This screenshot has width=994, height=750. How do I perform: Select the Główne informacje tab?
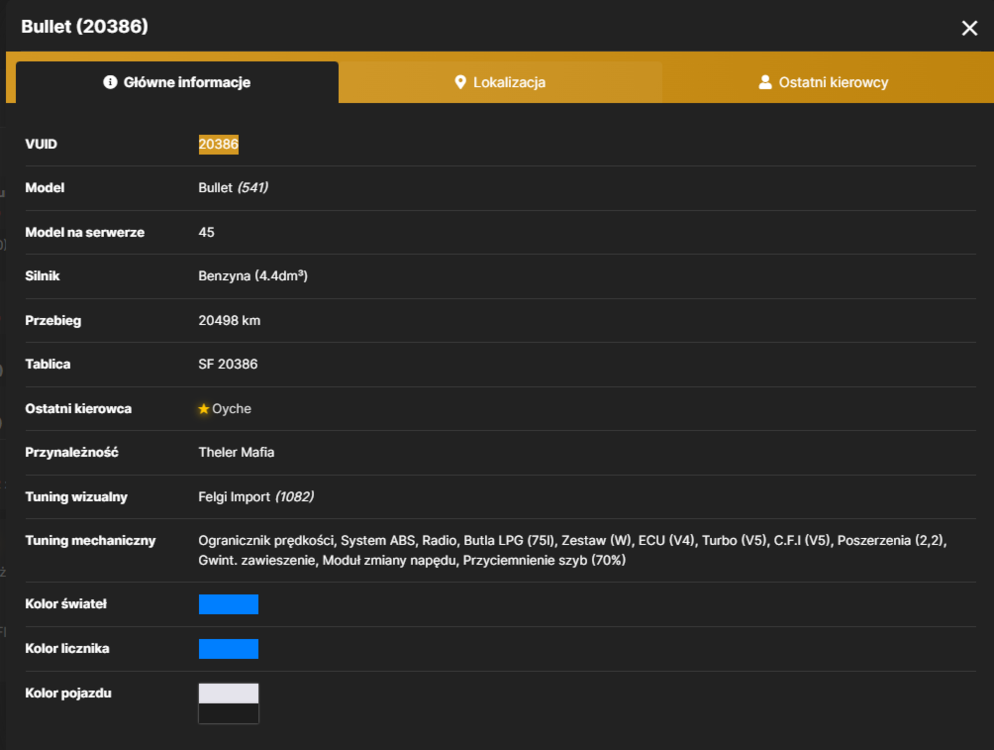(177, 82)
